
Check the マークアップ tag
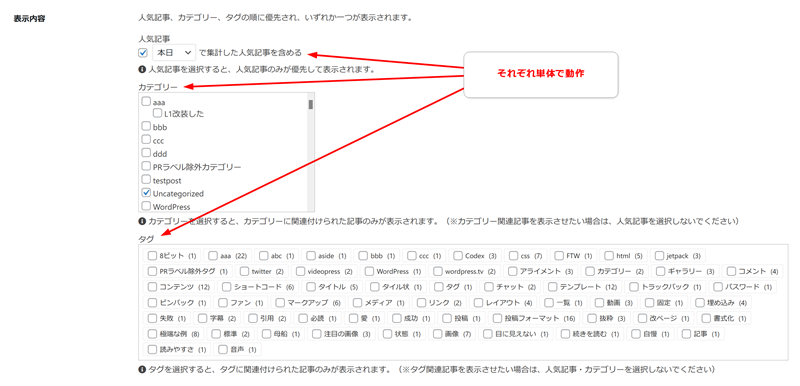(280, 302)
